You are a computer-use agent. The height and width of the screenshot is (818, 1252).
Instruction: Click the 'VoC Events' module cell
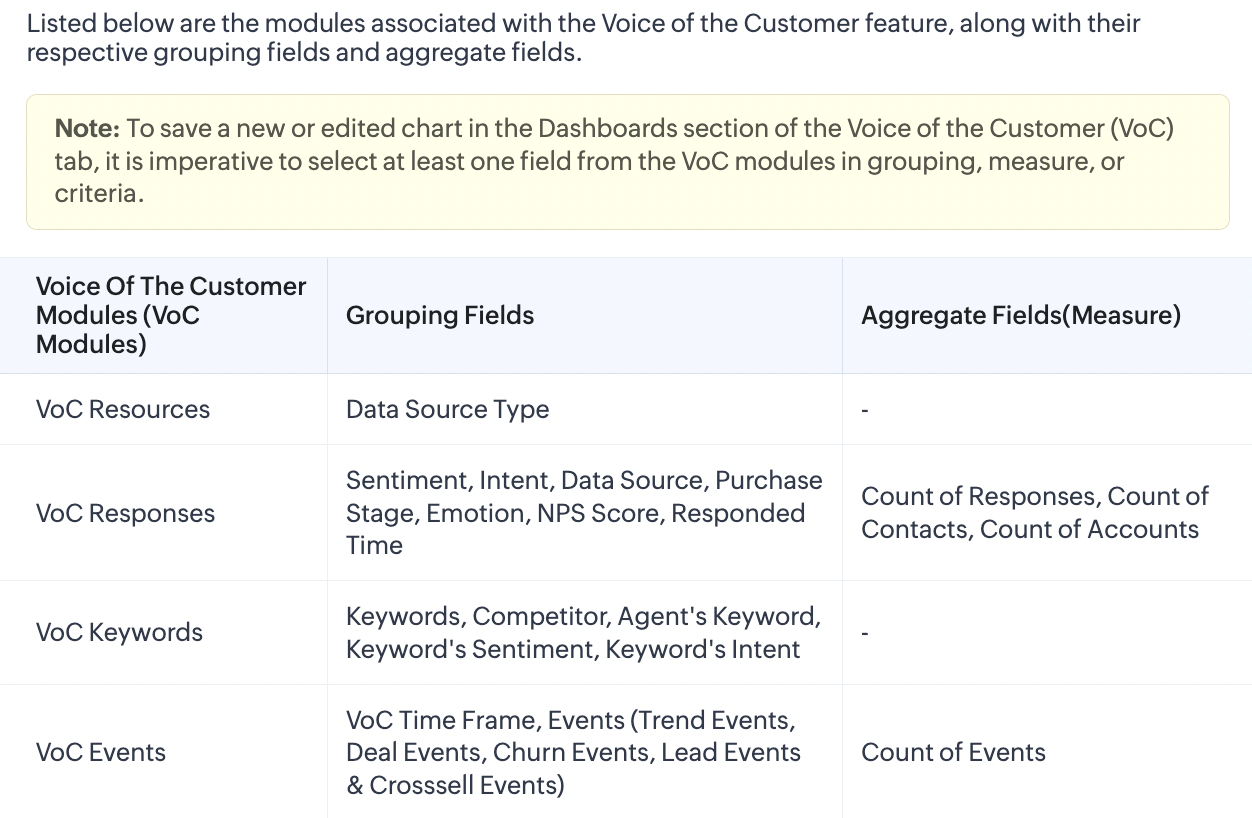(x=101, y=752)
